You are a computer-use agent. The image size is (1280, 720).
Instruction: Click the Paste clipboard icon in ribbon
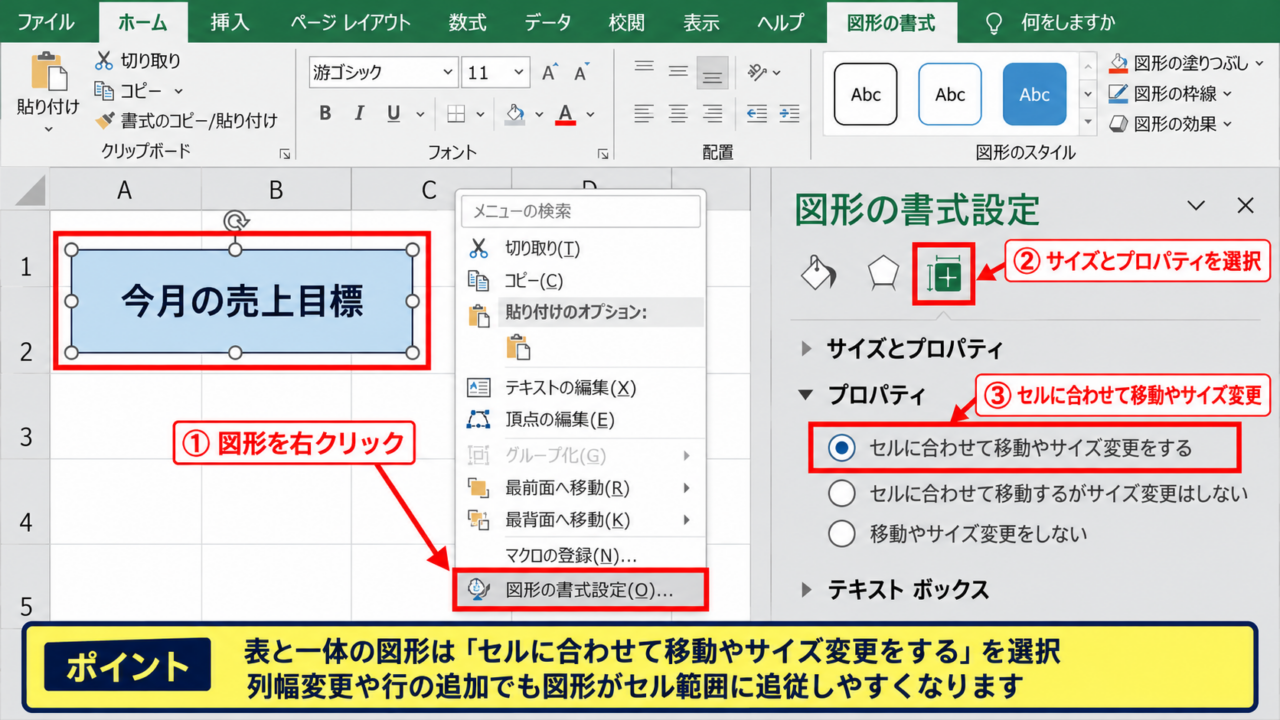pyautogui.click(x=47, y=73)
